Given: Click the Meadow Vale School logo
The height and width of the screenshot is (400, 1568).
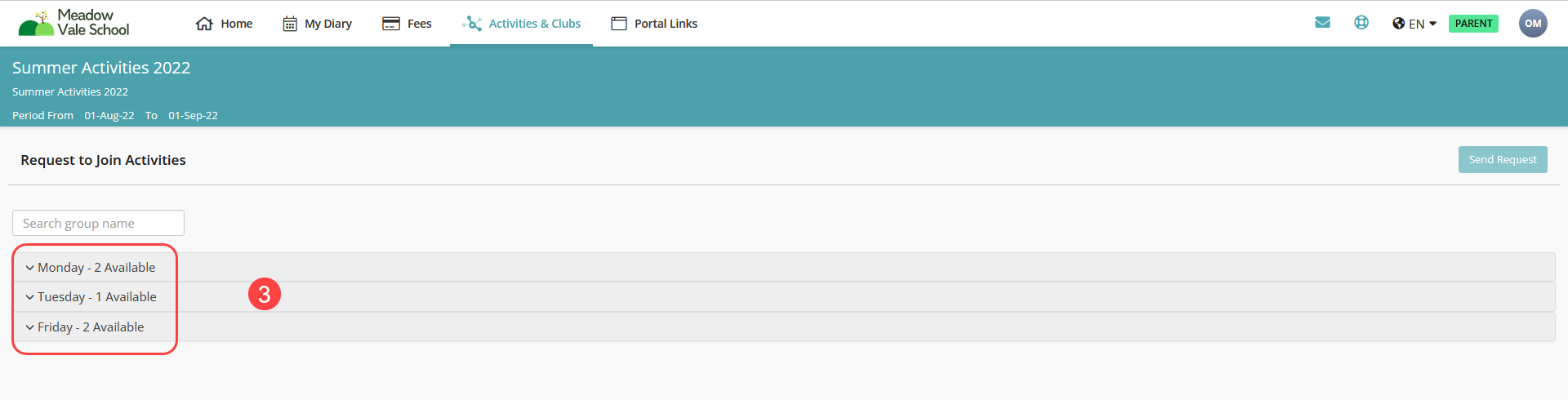Looking at the screenshot, I should [73, 23].
